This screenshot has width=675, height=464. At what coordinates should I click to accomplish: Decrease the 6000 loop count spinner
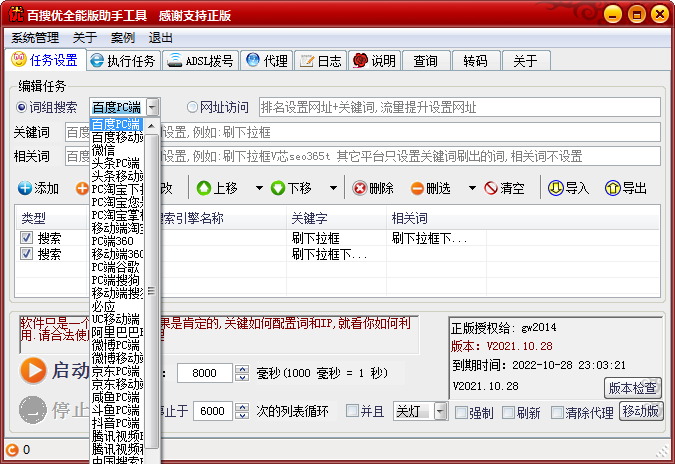[x=242, y=415]
